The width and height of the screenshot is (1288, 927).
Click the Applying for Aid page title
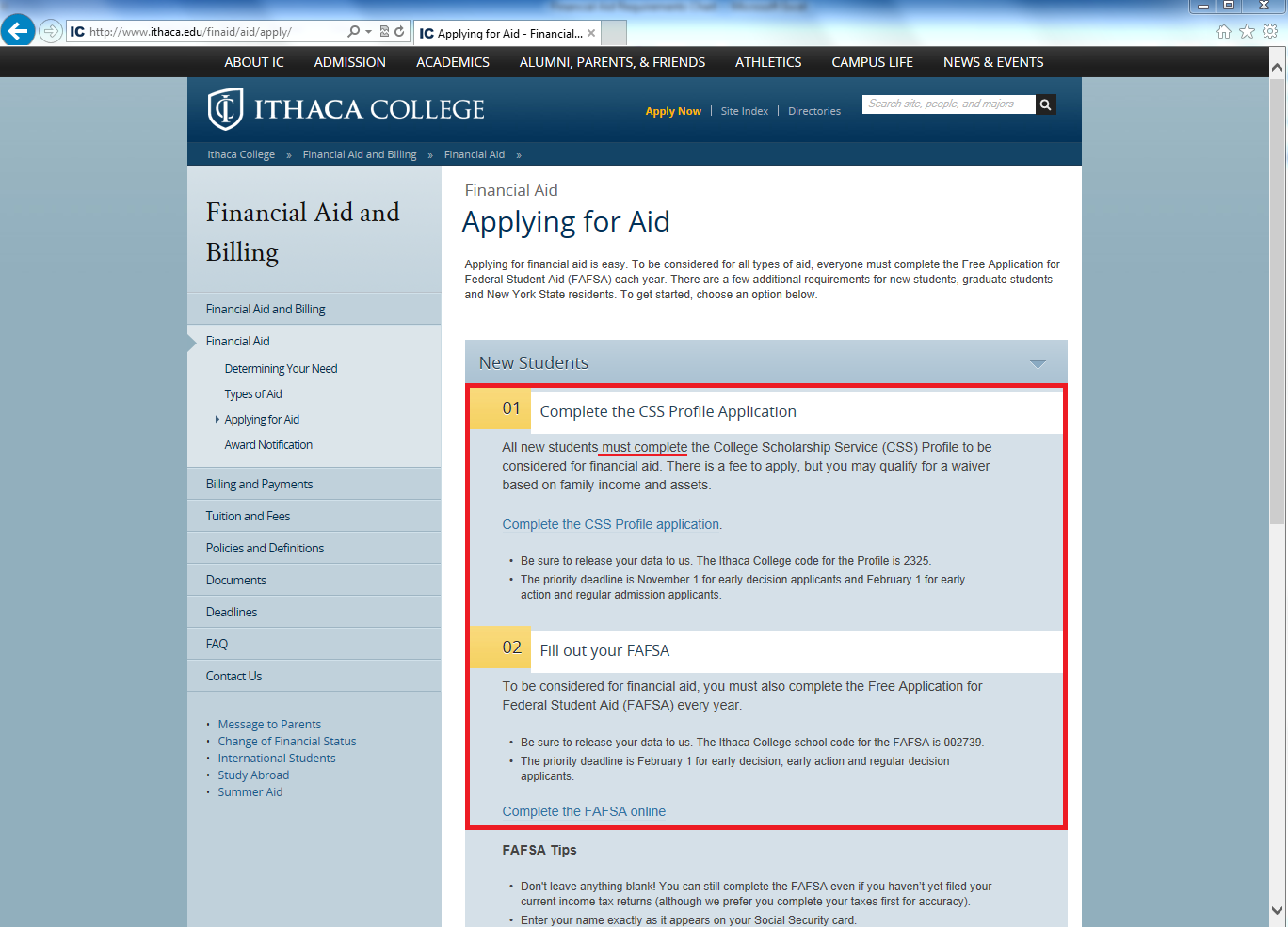click(x=566, y=222)
